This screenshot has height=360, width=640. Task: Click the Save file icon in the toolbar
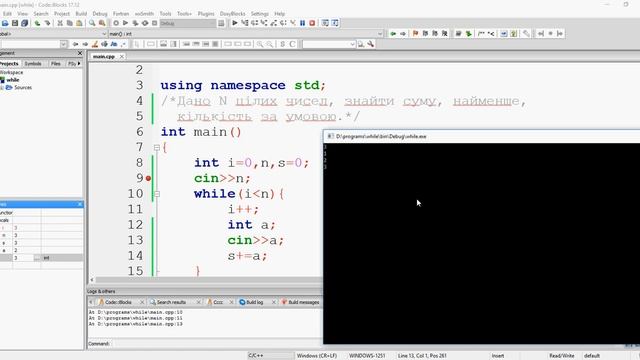(x=15, y=23)
